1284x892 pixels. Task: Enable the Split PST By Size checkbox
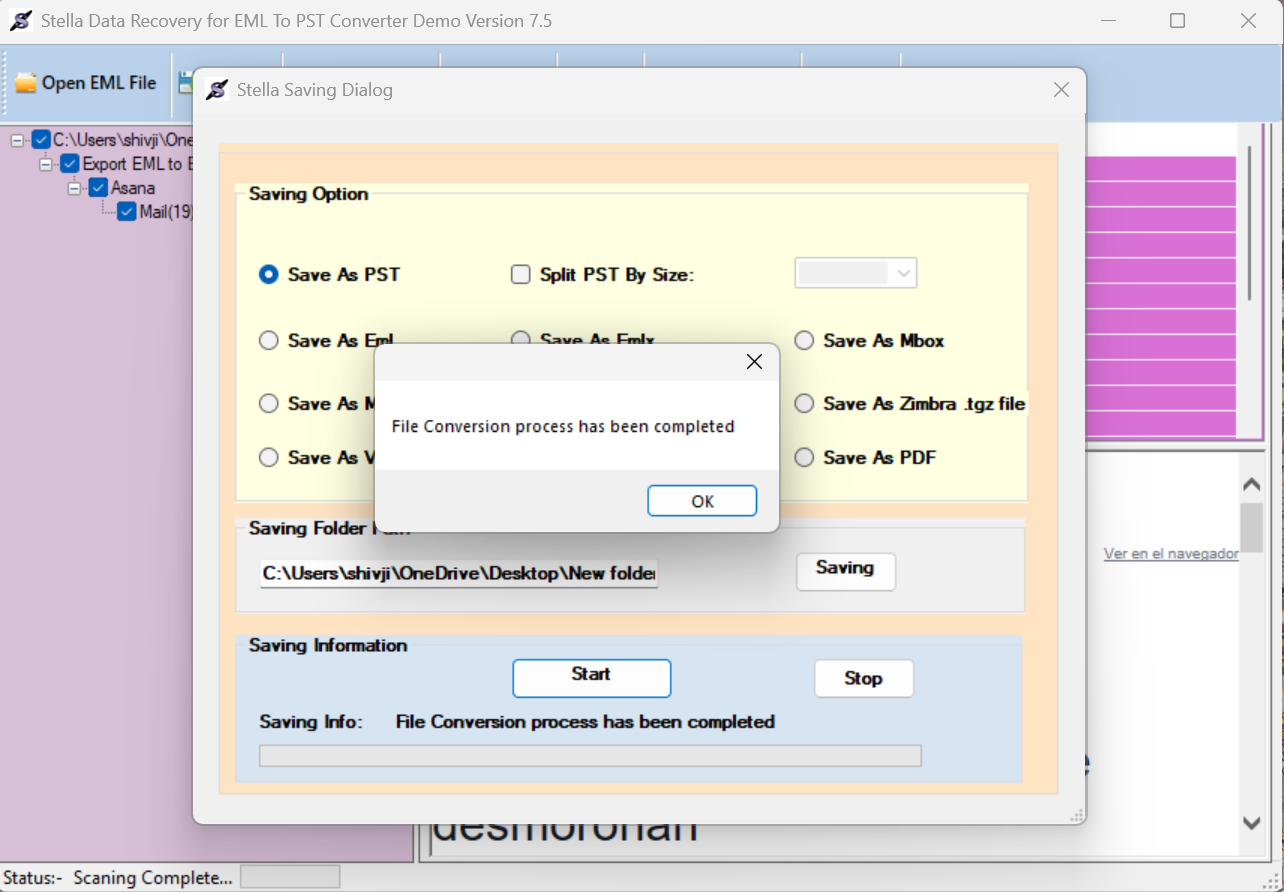point(520,274)
